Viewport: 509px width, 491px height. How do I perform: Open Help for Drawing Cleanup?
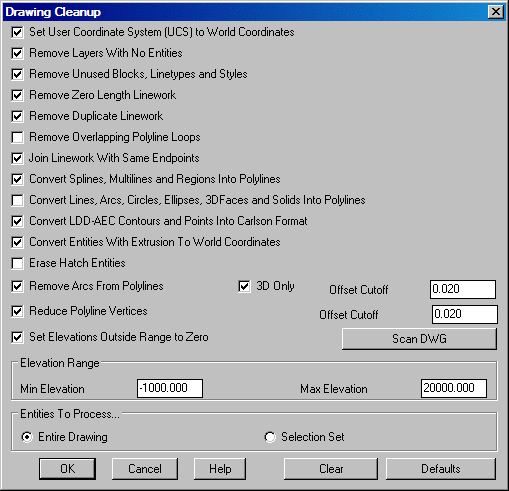pyautogui.click(x=220, y=469)
